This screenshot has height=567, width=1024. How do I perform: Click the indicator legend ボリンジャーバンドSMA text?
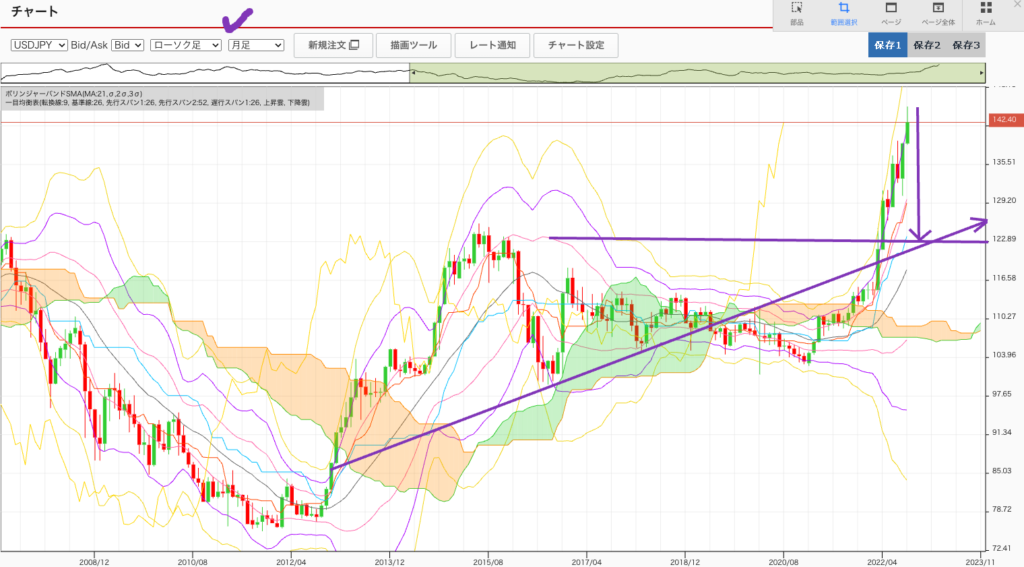pos(73,94)
